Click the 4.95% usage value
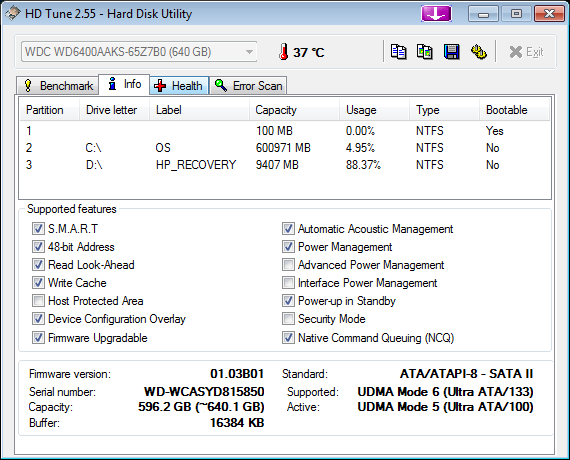This screenshot has height=460, width=570. 360,148
